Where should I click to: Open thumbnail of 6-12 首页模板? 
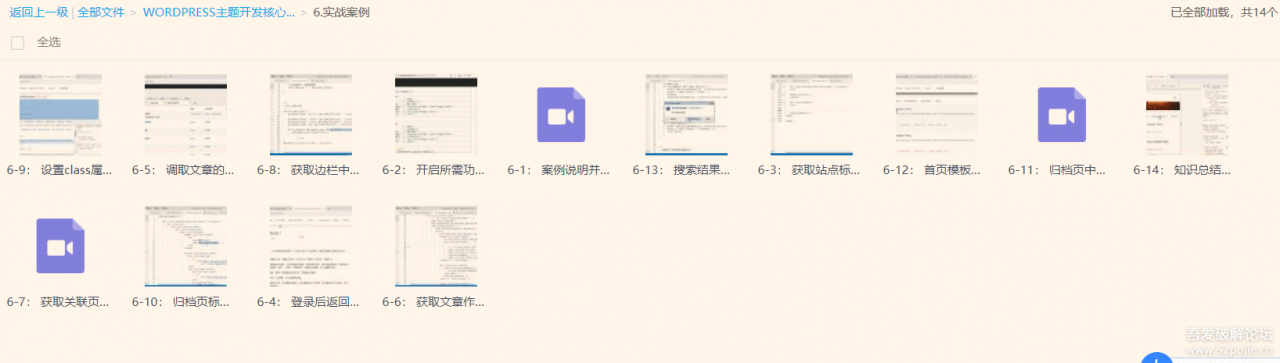[936, 114]
